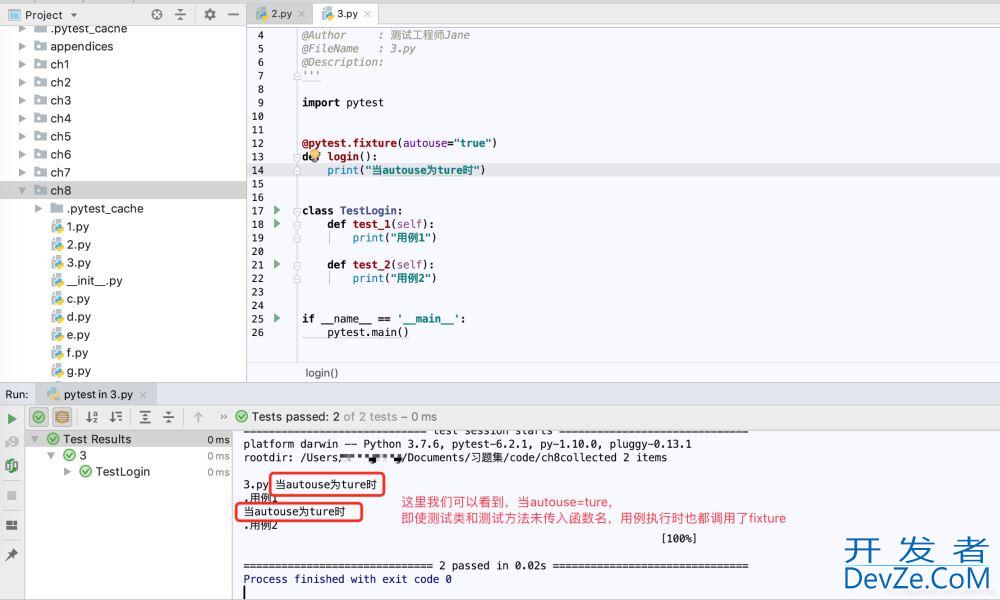Click 'Process finished with exit code 0' line
1000x600 pixels.
pyautogui.click(x=348, y=579)
